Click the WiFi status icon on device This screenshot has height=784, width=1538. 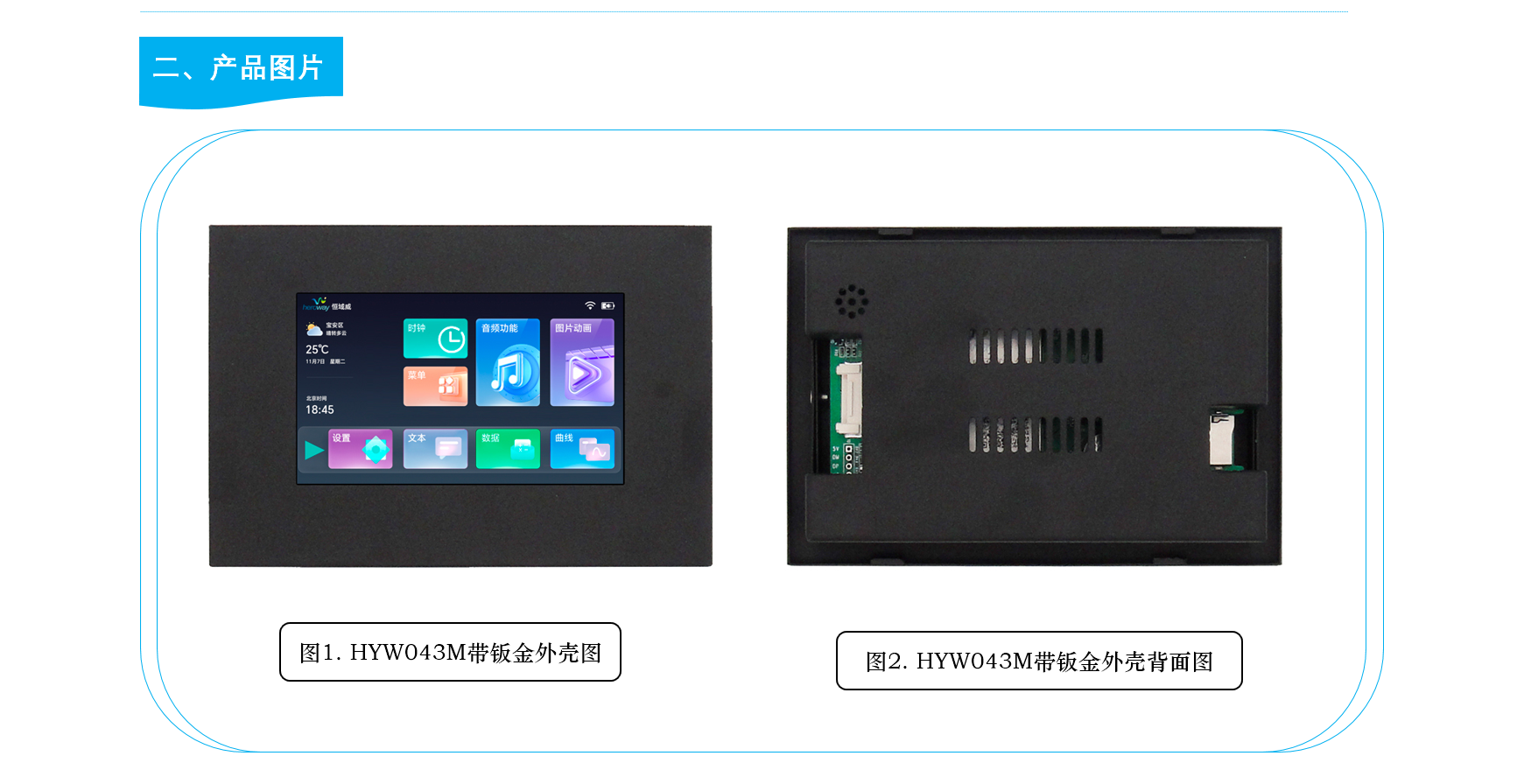click(590, 305)
